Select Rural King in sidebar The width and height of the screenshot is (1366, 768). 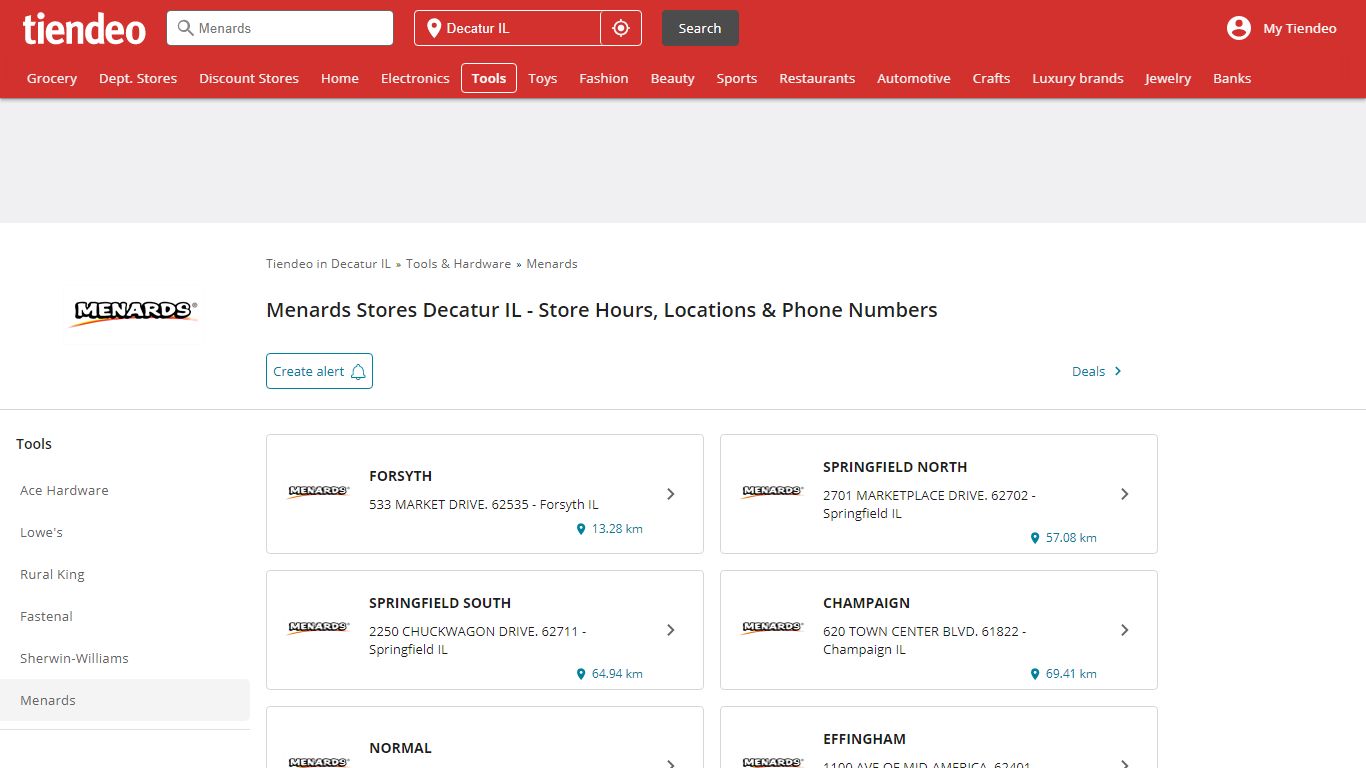point(52,574)
